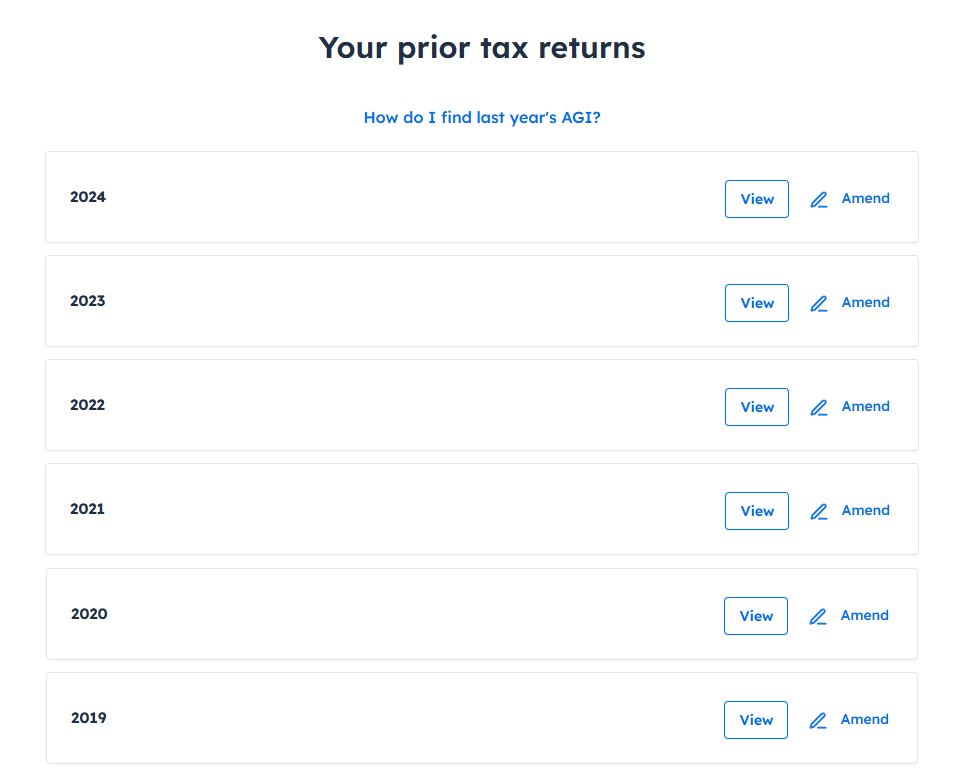The width and height of the screenshot is (978, 775).
Task: View the 2024 tax return
Action: tap(757, 199)
